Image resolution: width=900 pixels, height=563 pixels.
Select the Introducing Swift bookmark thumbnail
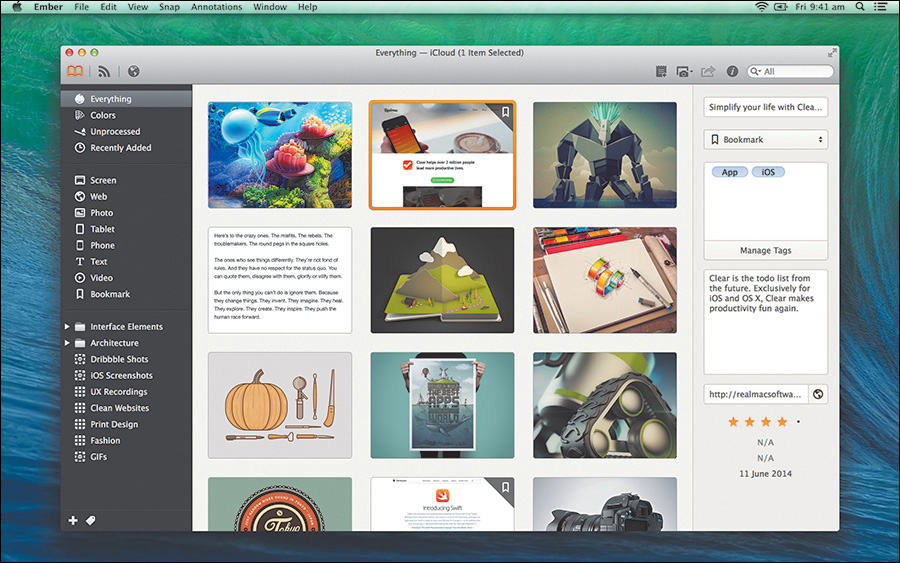click(443, 504)
